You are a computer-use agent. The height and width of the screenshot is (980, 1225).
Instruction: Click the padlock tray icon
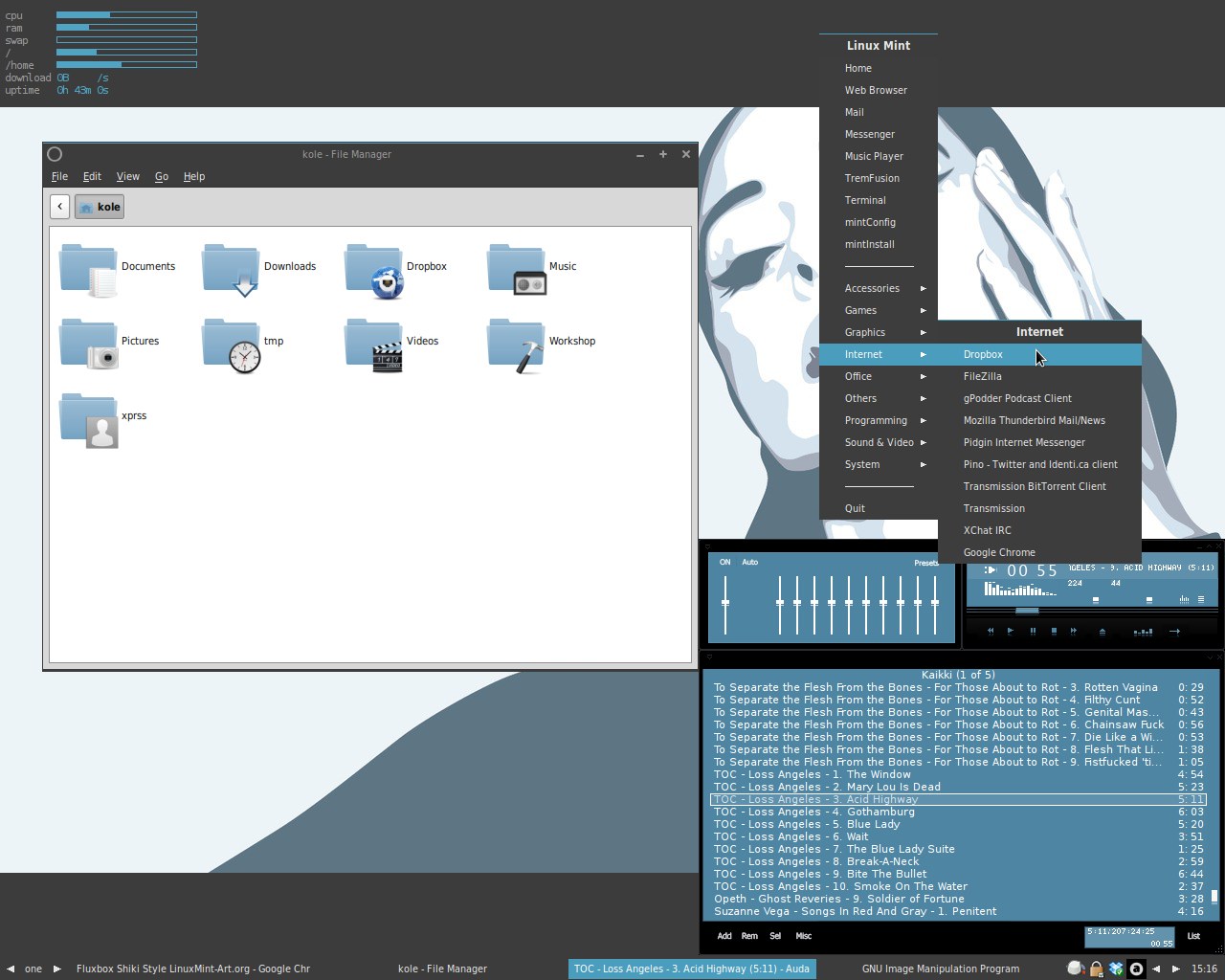pos(1097,969)
